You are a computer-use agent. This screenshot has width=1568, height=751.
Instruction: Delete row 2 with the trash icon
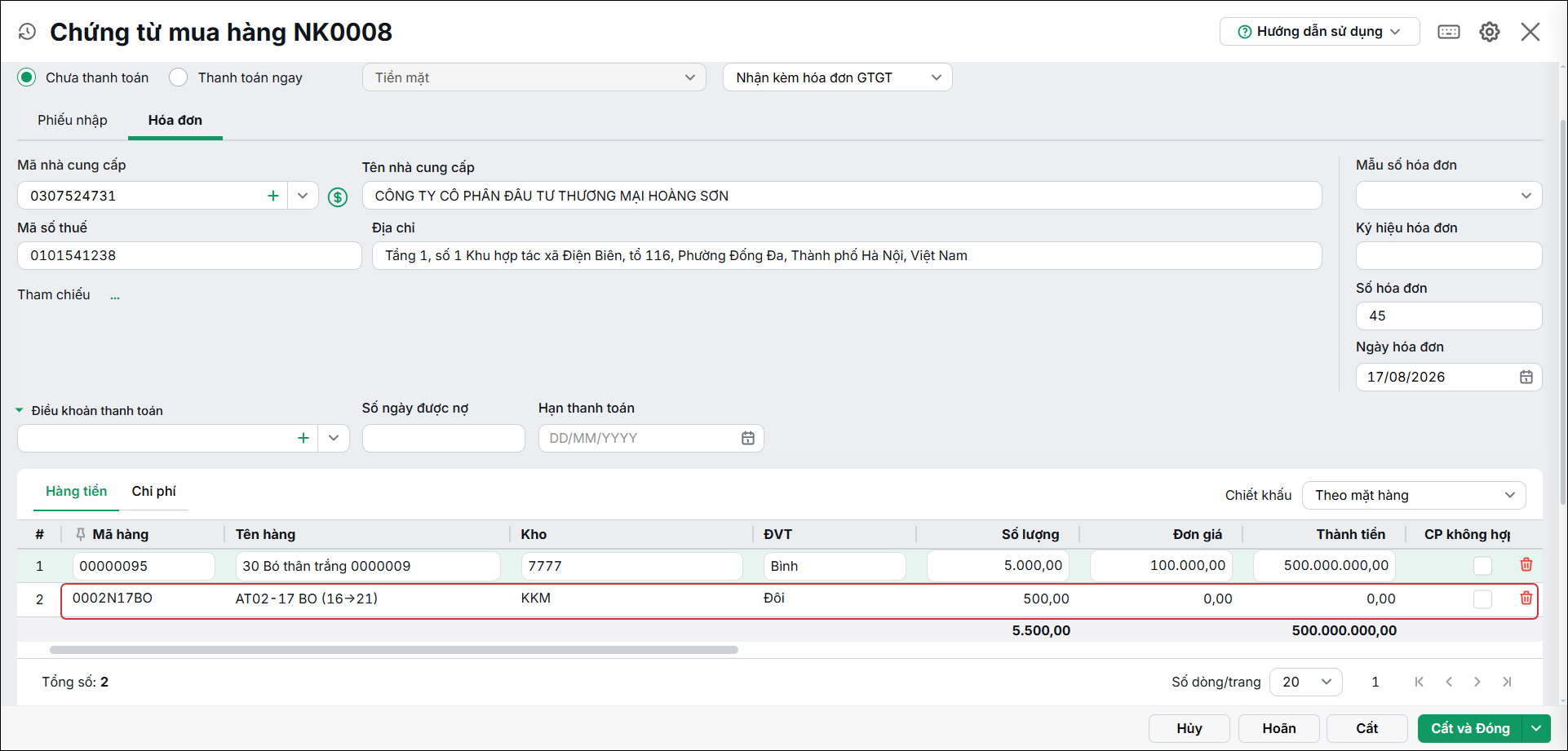[x=1526, y=598]
